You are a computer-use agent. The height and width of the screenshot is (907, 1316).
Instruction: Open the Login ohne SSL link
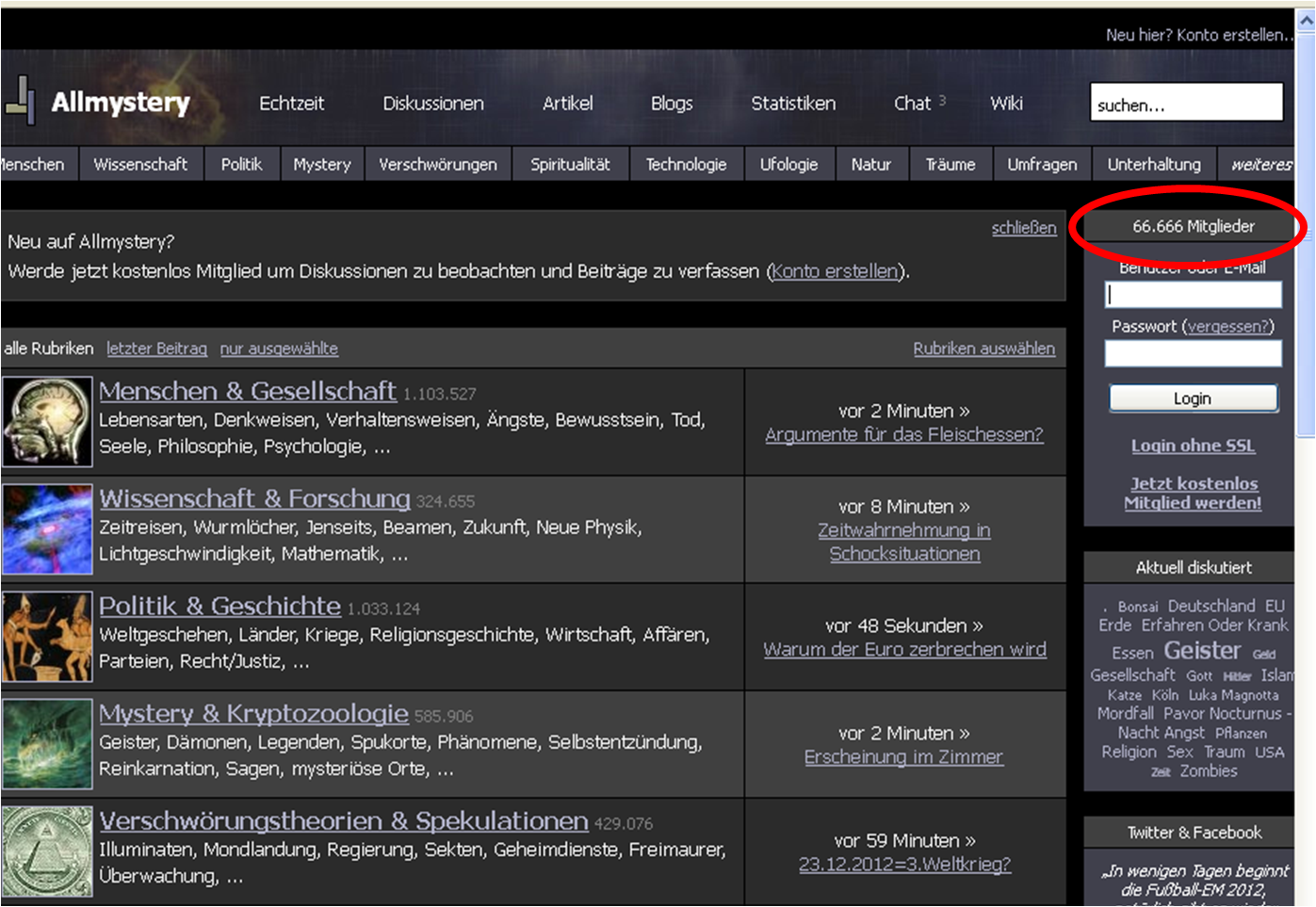[x=1193, y=445]
